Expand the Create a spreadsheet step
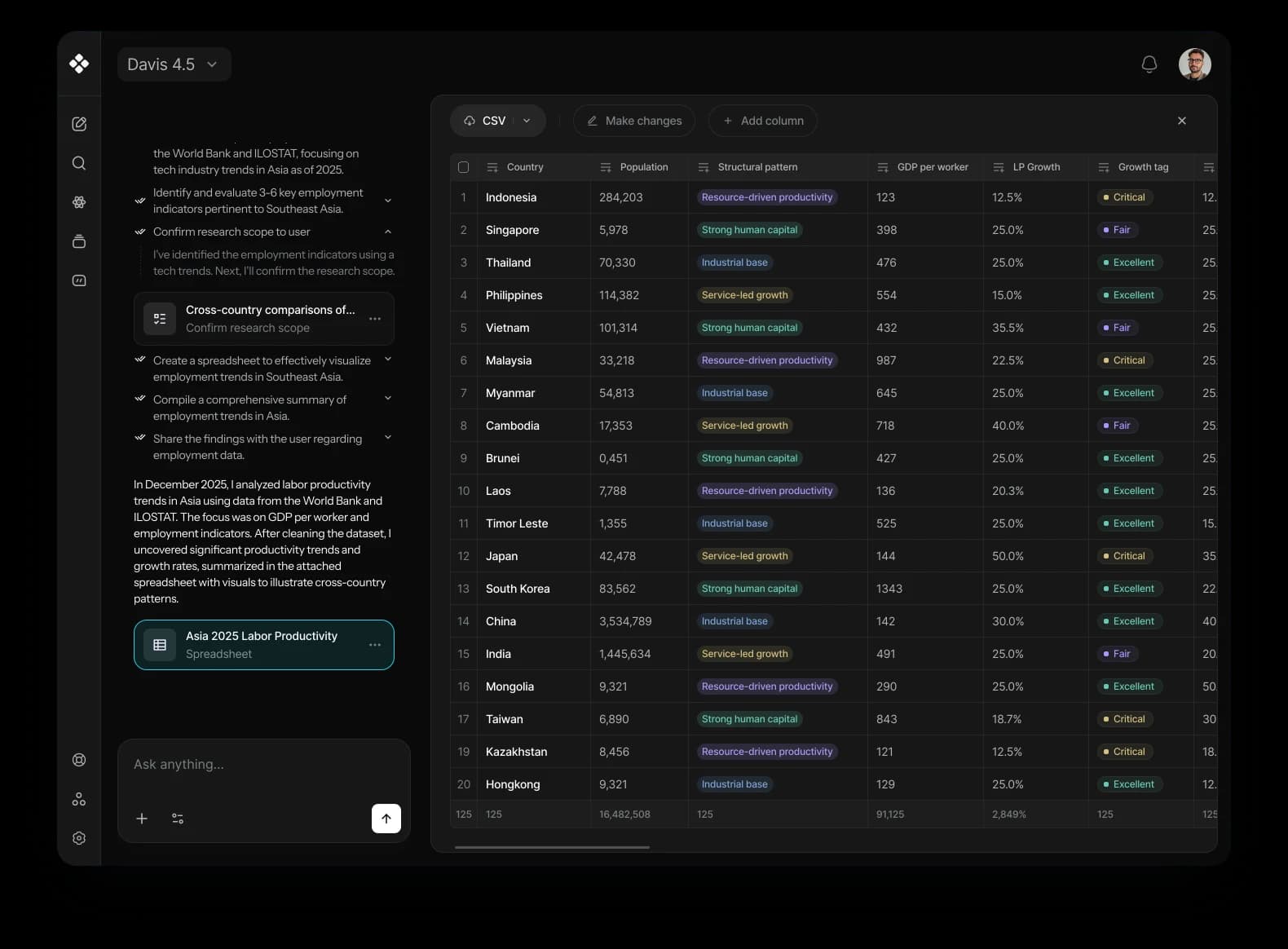 click(x=388, y=359)
